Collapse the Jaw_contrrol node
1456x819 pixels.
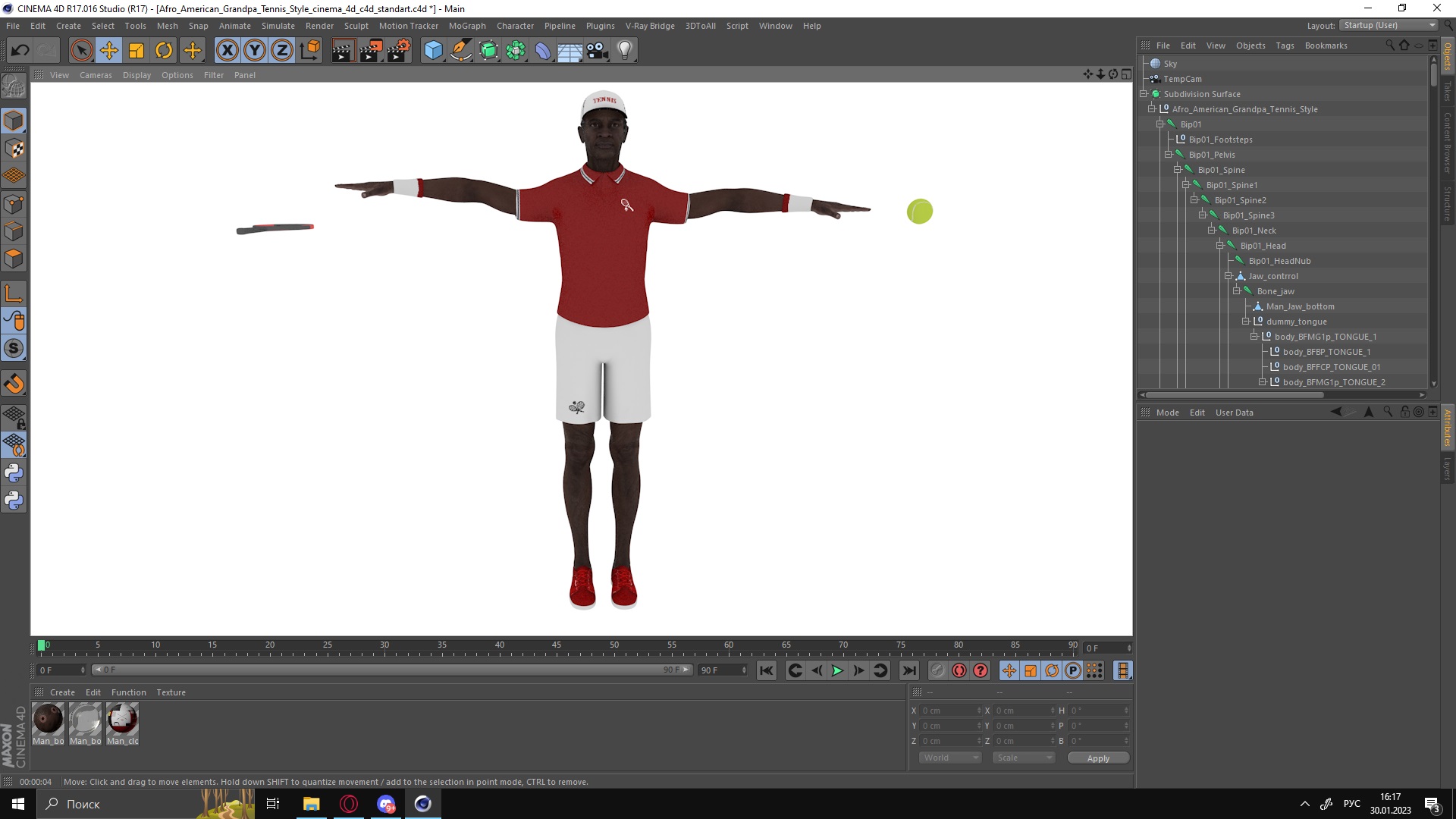[x=1228, y=276]
